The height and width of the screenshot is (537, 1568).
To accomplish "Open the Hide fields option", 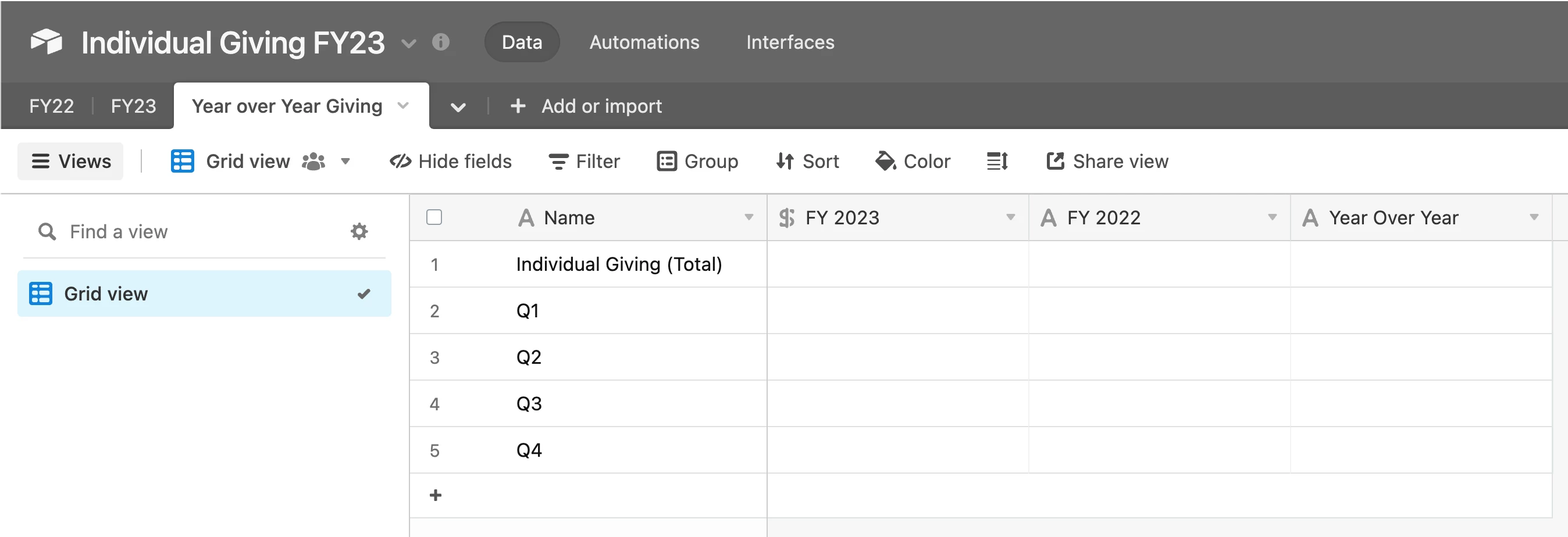I will (450, 161).
